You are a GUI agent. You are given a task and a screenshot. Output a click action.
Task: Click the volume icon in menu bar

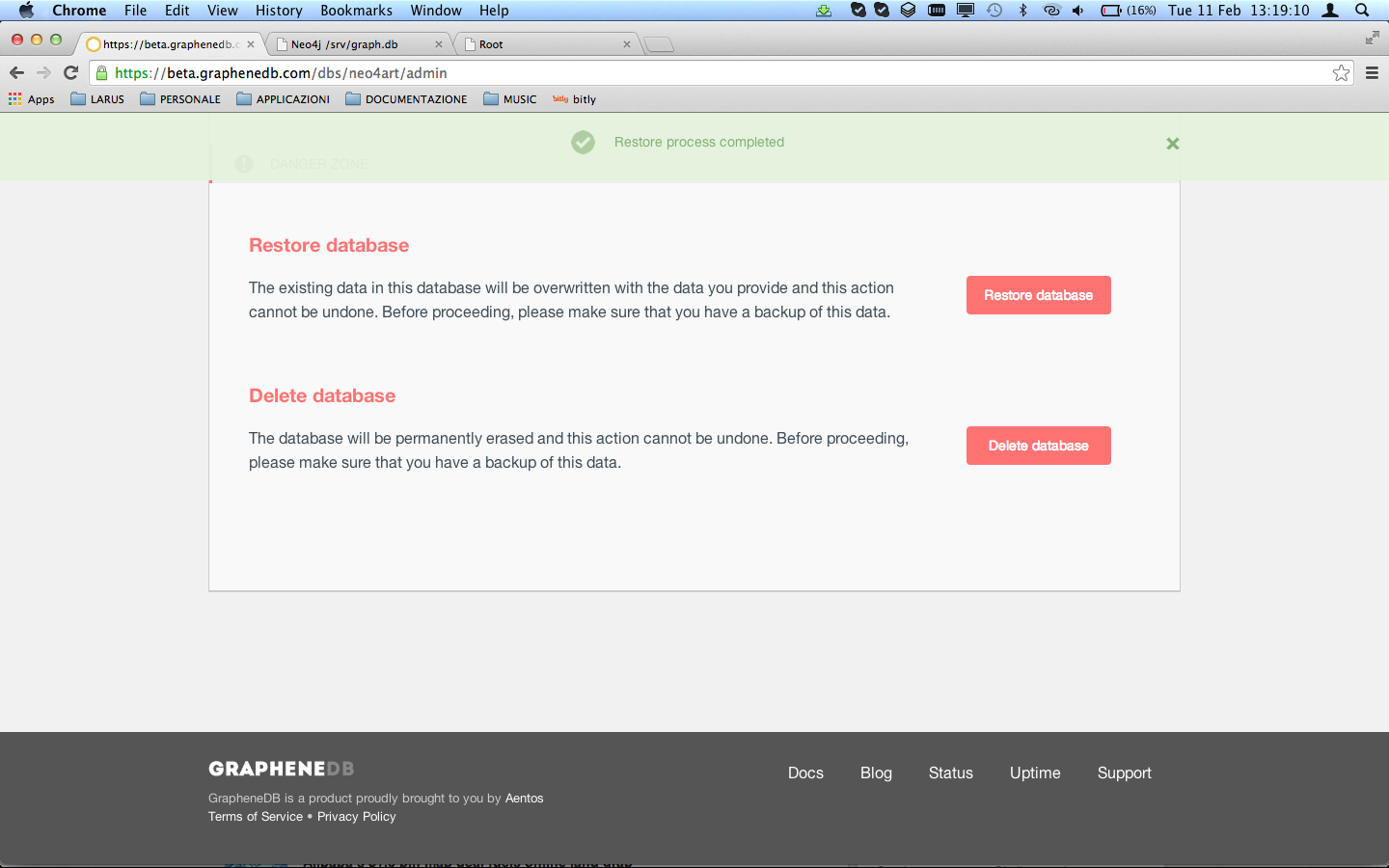(1078, 11)
